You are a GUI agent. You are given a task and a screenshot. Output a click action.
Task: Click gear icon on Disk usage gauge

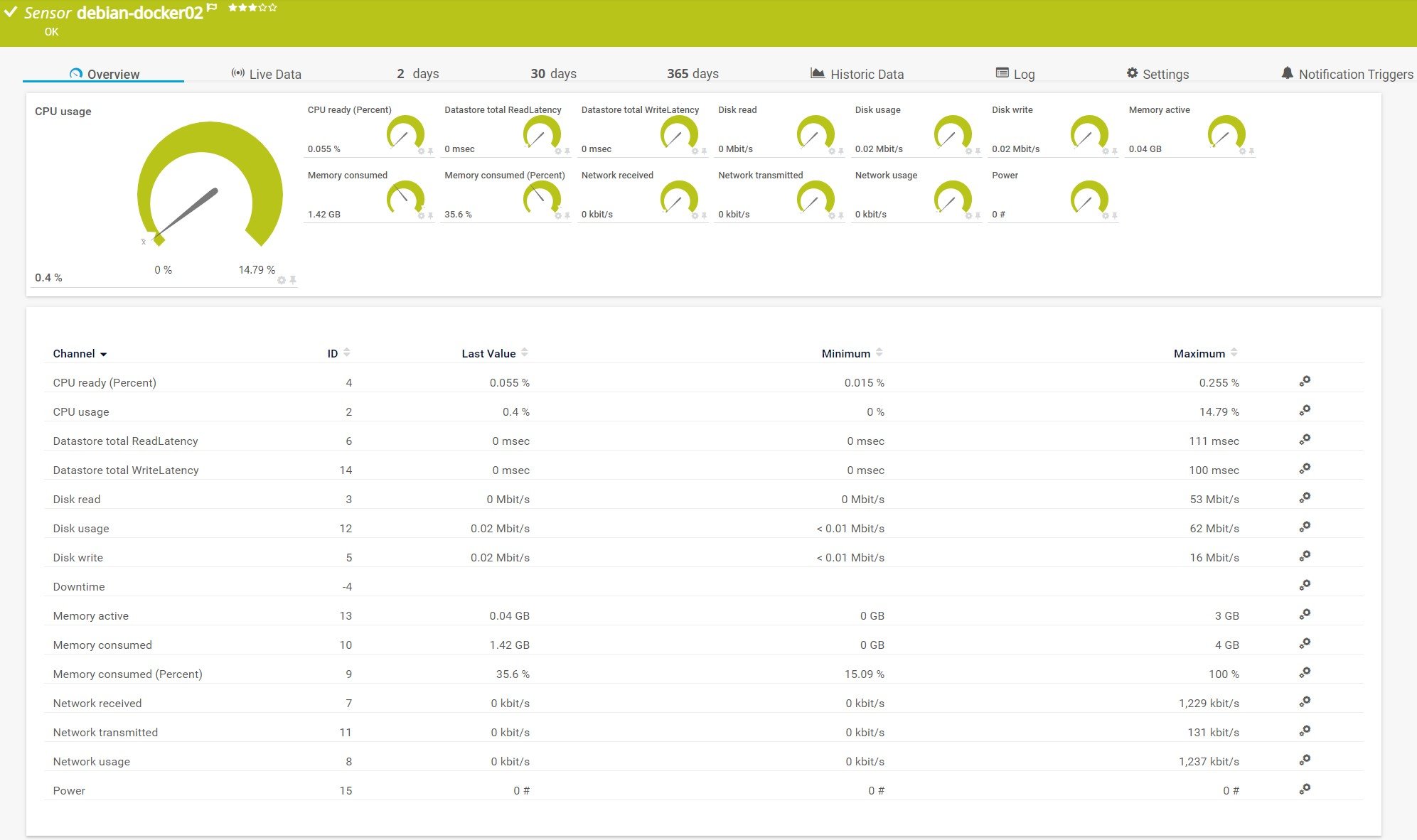click(968, 151)
